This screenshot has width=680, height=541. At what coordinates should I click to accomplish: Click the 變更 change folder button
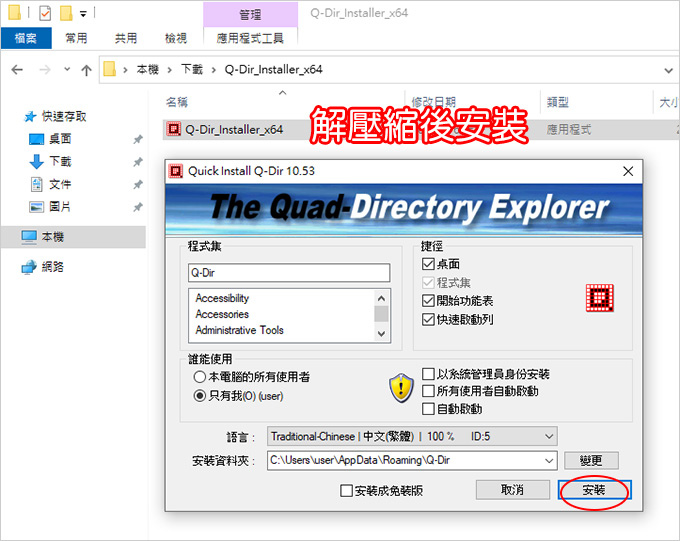[x=591, y=460]
